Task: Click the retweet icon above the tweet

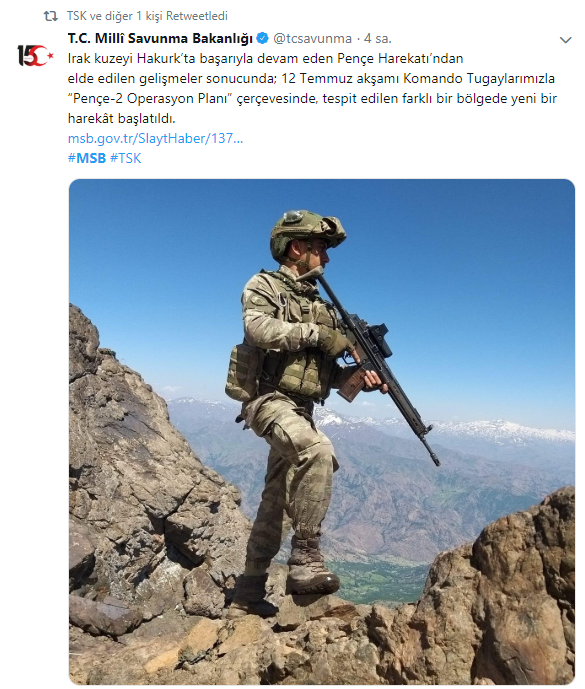Action: click(x=51, y=16)
